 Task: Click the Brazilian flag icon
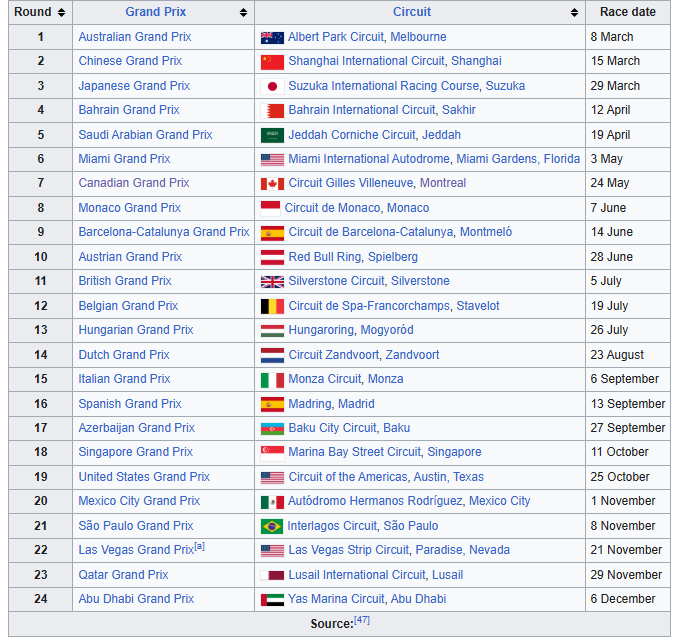pyautogui.click(x=272, y=526)
